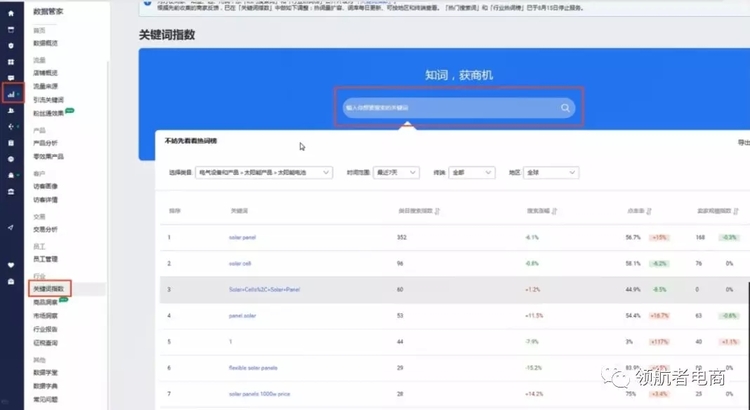This screenshot has width=750, height=410.
Task: Open the user profile icon in sidebar
Action: click(x=11, y=111)
